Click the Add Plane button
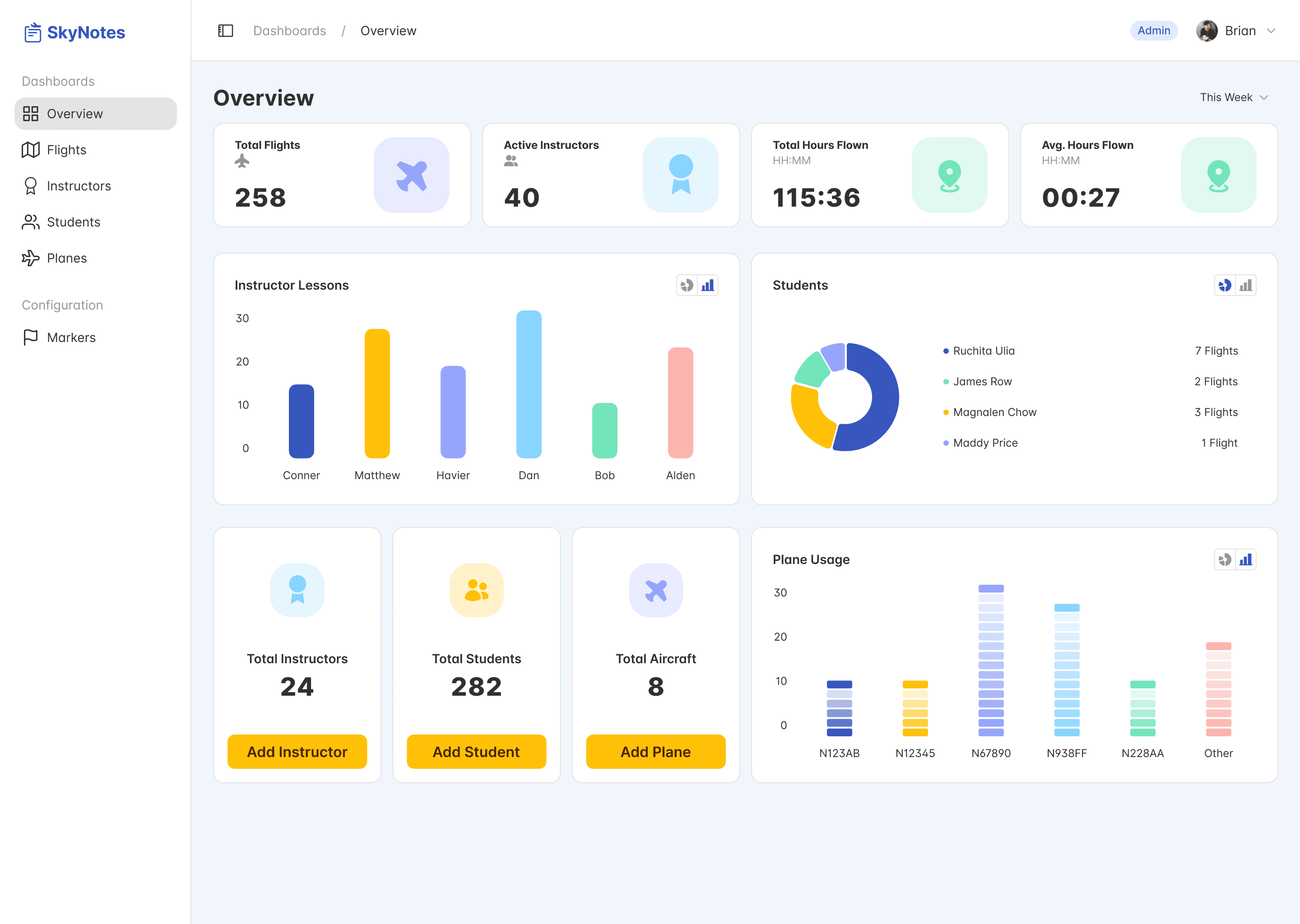 tap(656, 752)
